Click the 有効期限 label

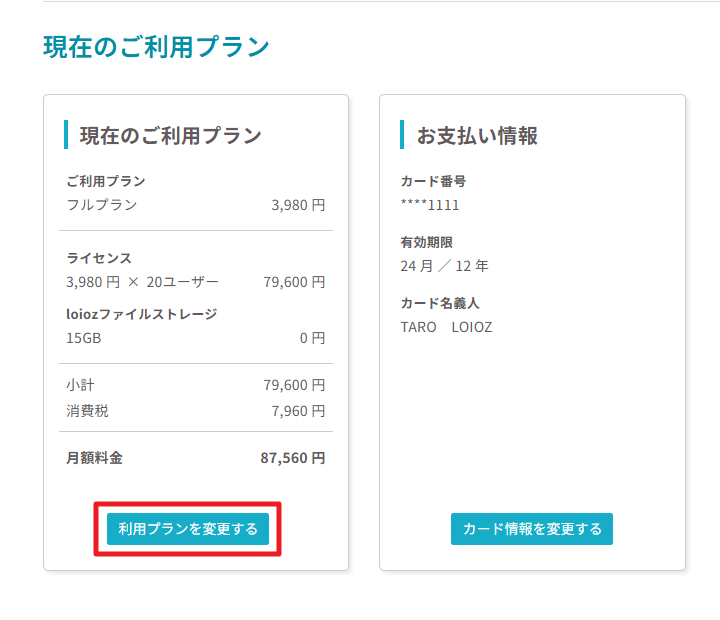point(427,242)
